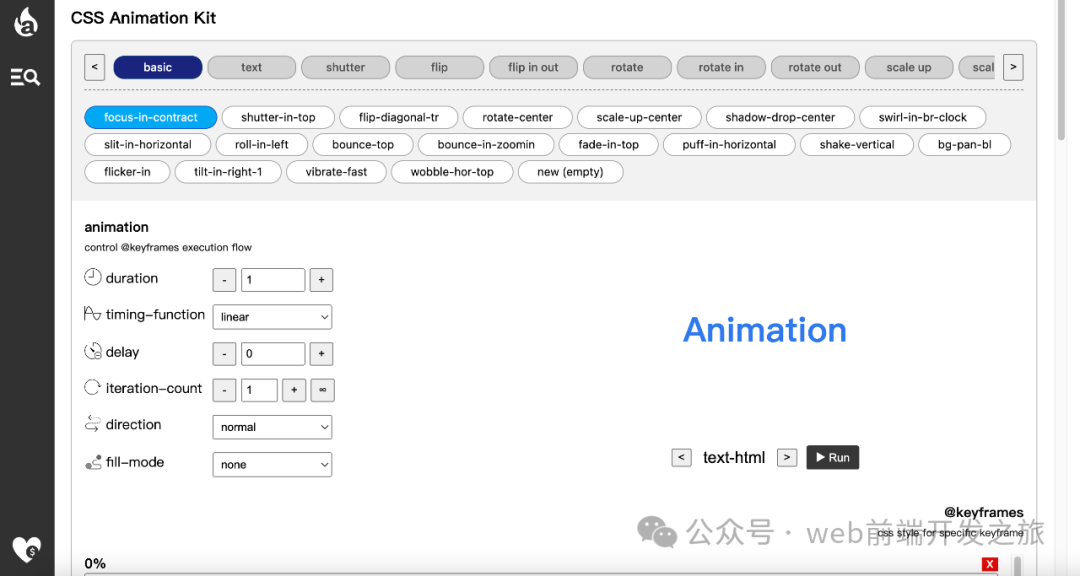Open the search menu icon in the sidebar
The height and width of the screenshot is (576, 1080).
pos(25,77)
